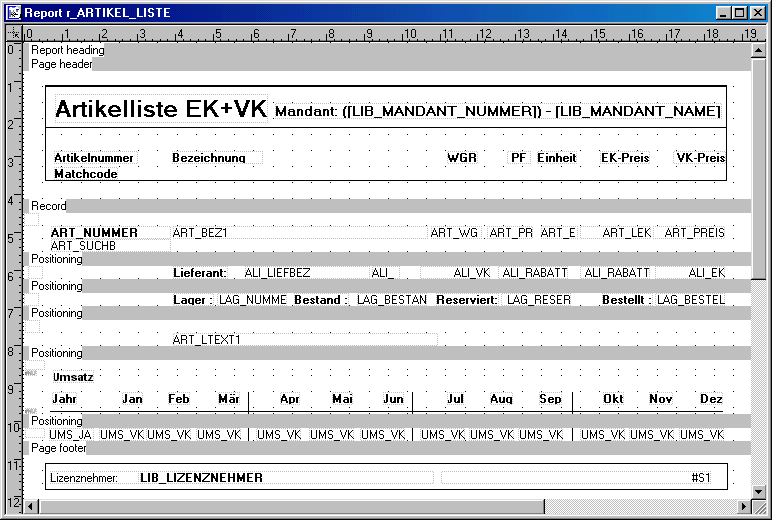Click the horizontal scrollbar left arrow
This screenshot has width=772, height=520.
30,506
